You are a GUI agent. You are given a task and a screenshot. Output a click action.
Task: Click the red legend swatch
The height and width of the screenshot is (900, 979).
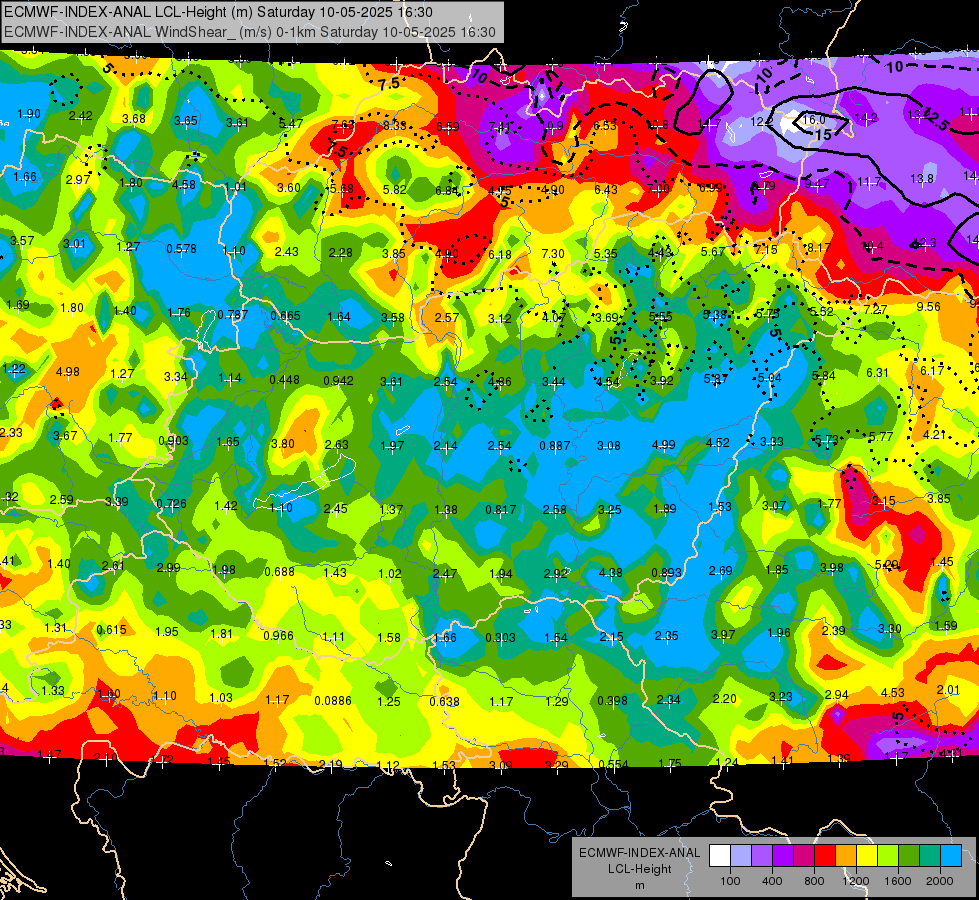tap(825, 856)
